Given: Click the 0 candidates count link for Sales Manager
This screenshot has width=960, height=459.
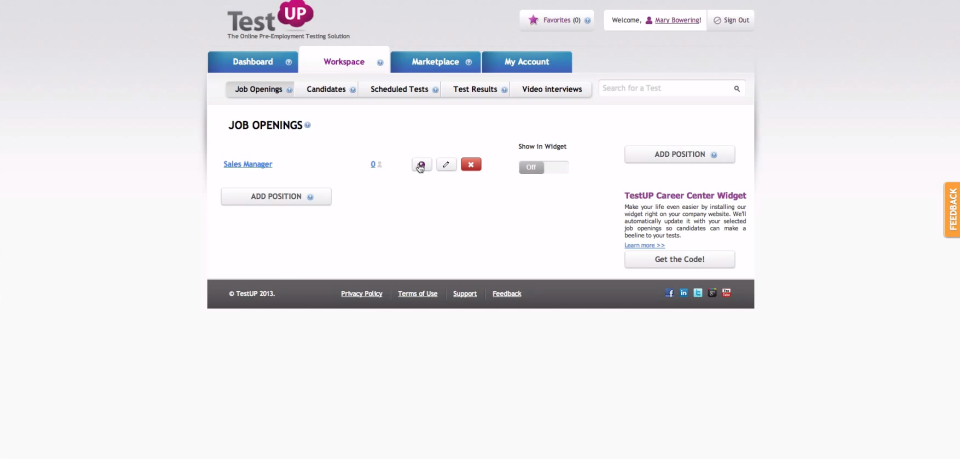Looking at the screenshot, I should (373, 164).
